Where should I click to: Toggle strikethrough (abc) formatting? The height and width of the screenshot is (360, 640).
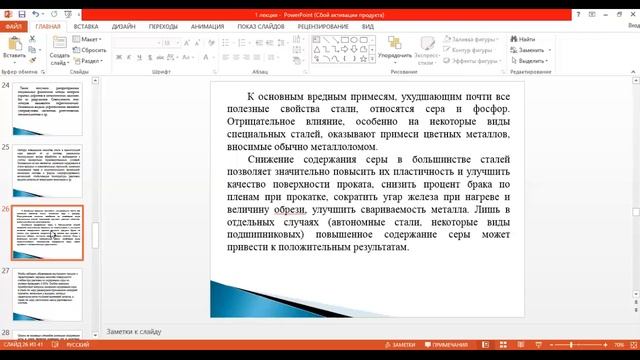[x=160, y=58]
